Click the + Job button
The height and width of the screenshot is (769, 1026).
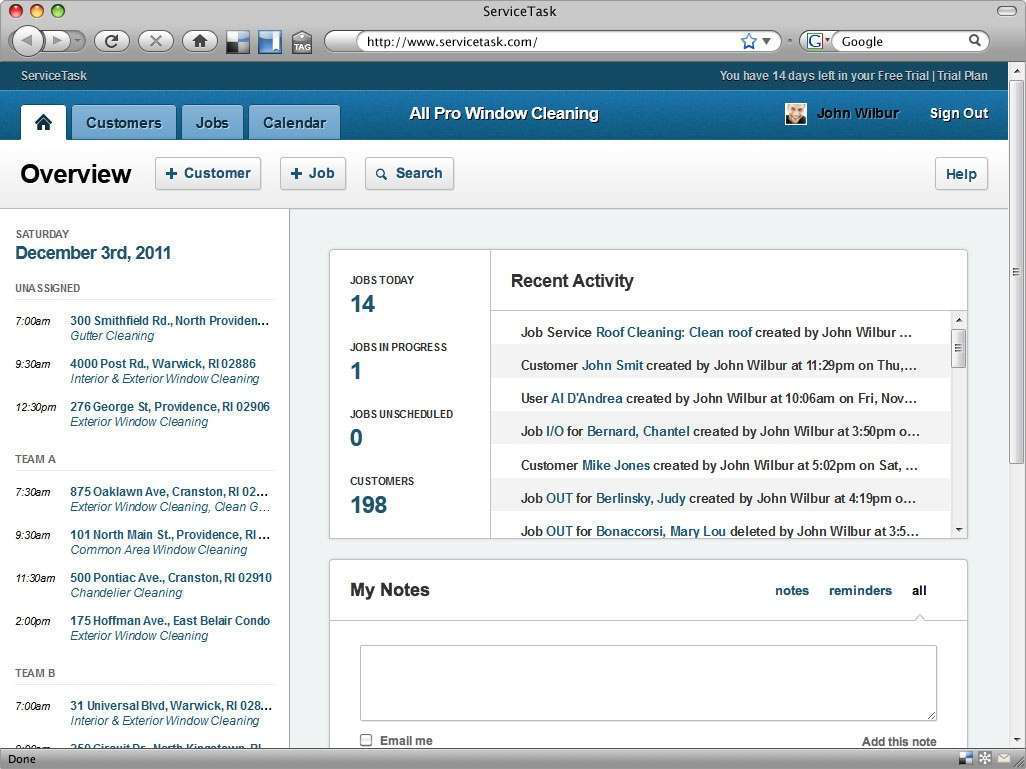click(312, 173)
